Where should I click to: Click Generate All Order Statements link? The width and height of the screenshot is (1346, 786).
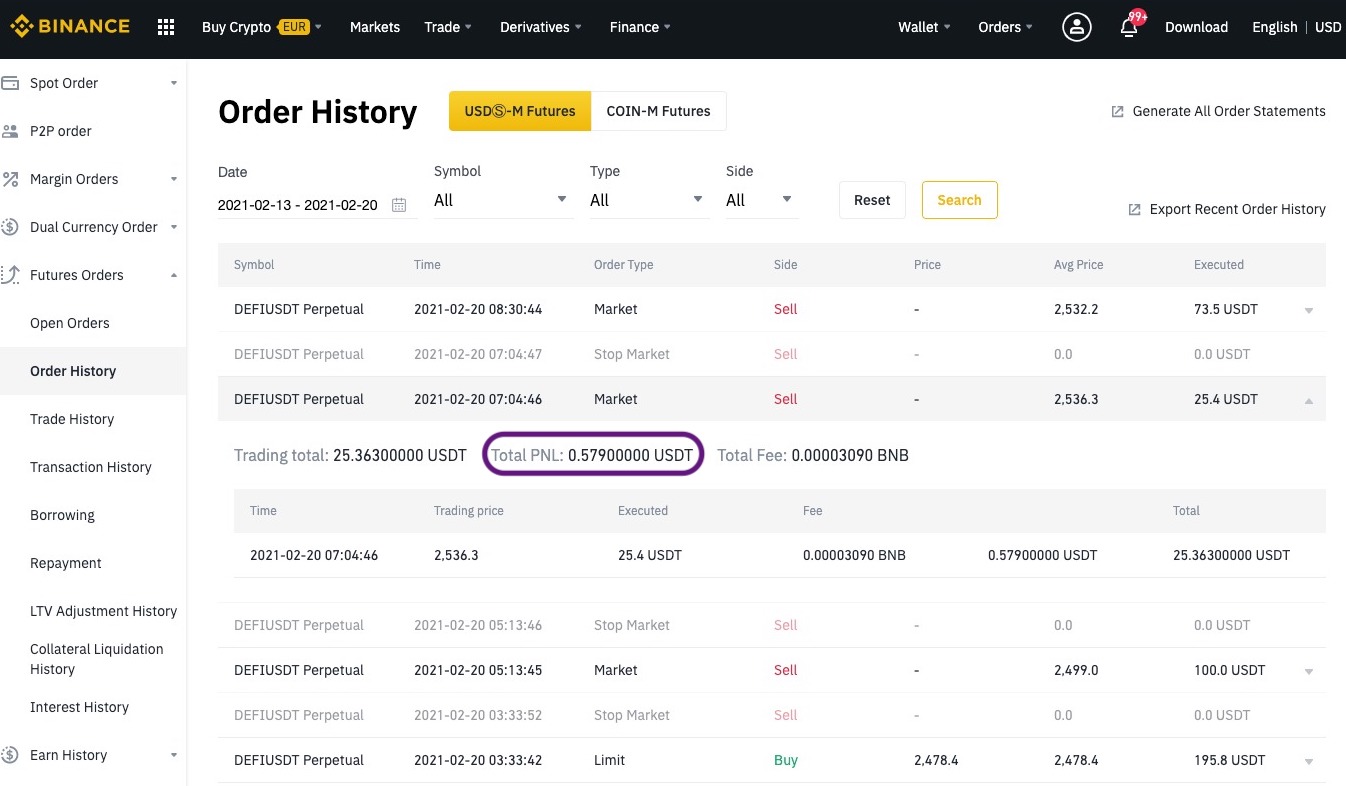tap(1229, 111)
